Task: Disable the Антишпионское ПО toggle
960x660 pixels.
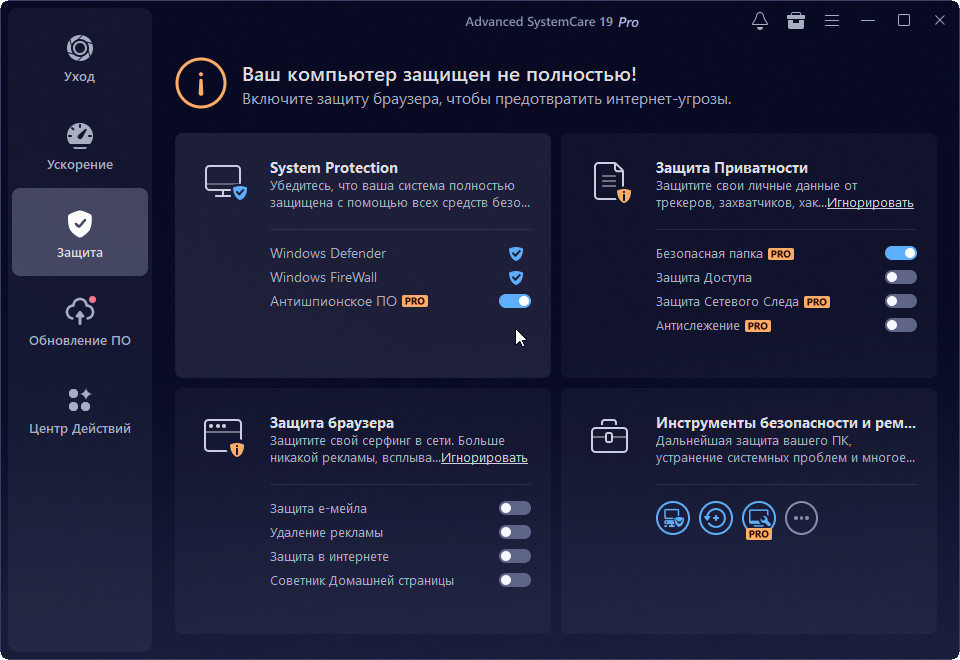Action: 515,301
